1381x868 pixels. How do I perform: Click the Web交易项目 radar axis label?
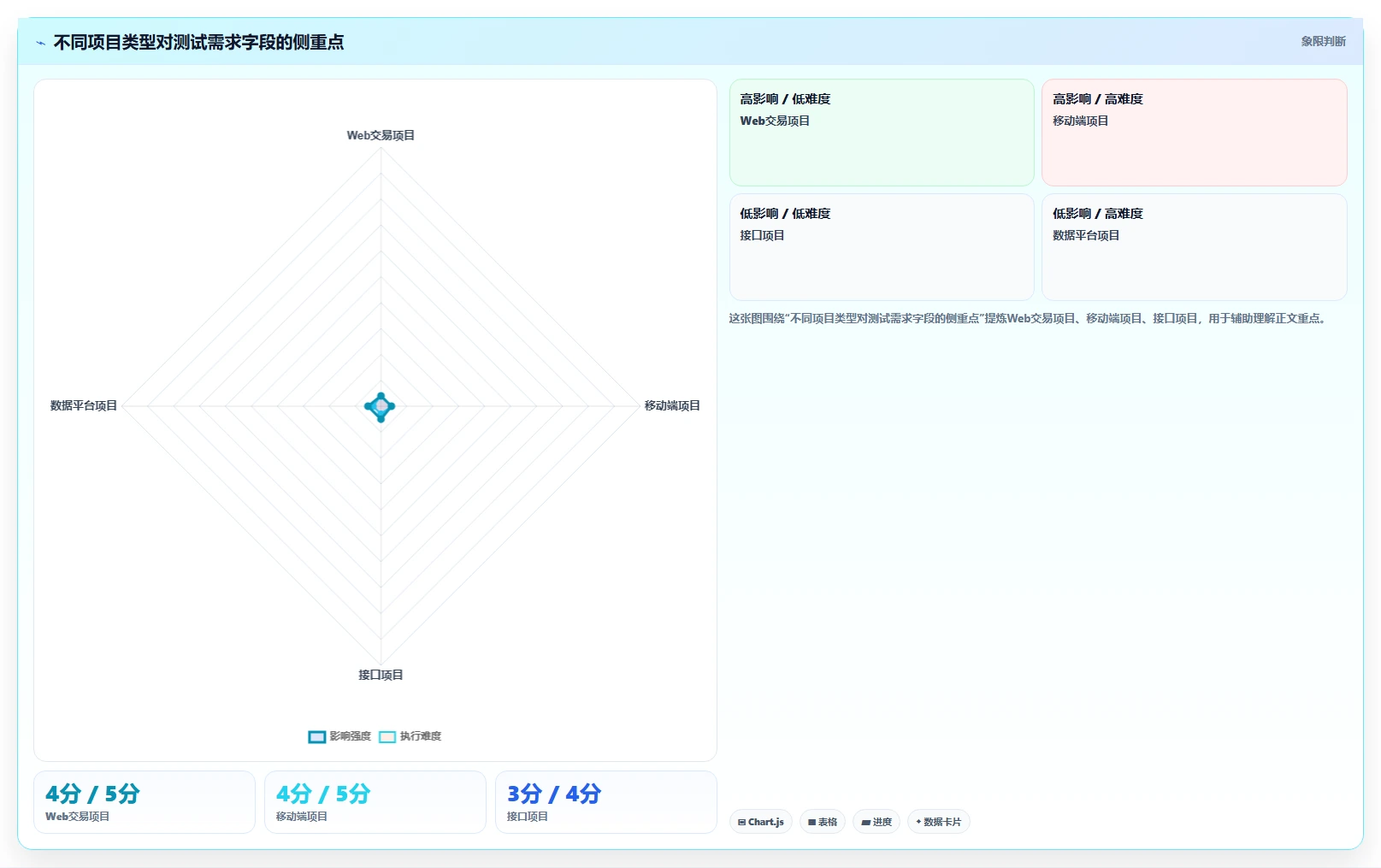pos(381,135)
